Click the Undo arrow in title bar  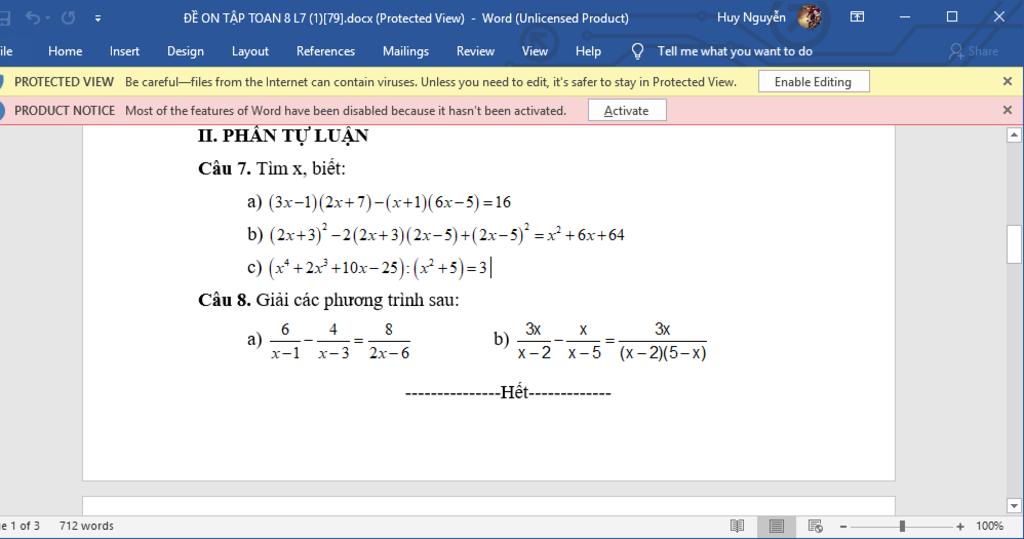tap(33, 18)
